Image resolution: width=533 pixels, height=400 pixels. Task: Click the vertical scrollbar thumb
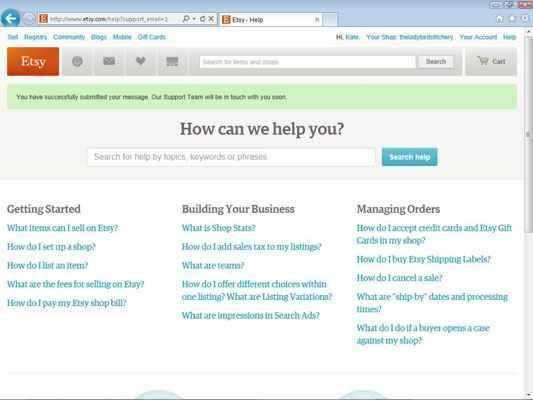(528, 134)
